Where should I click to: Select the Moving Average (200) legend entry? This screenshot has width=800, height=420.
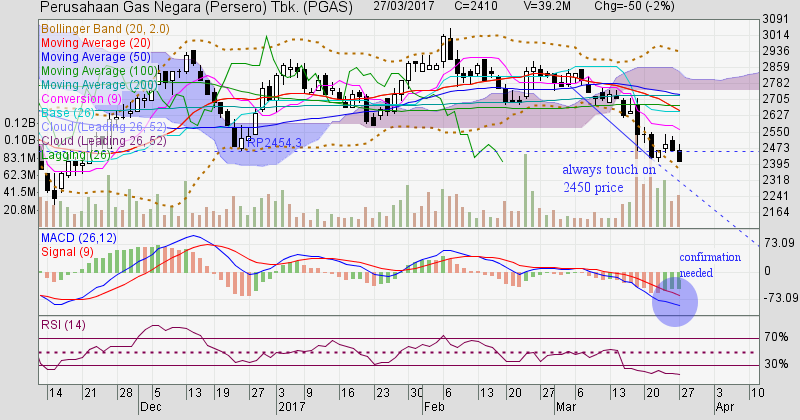tap(99, 85)
